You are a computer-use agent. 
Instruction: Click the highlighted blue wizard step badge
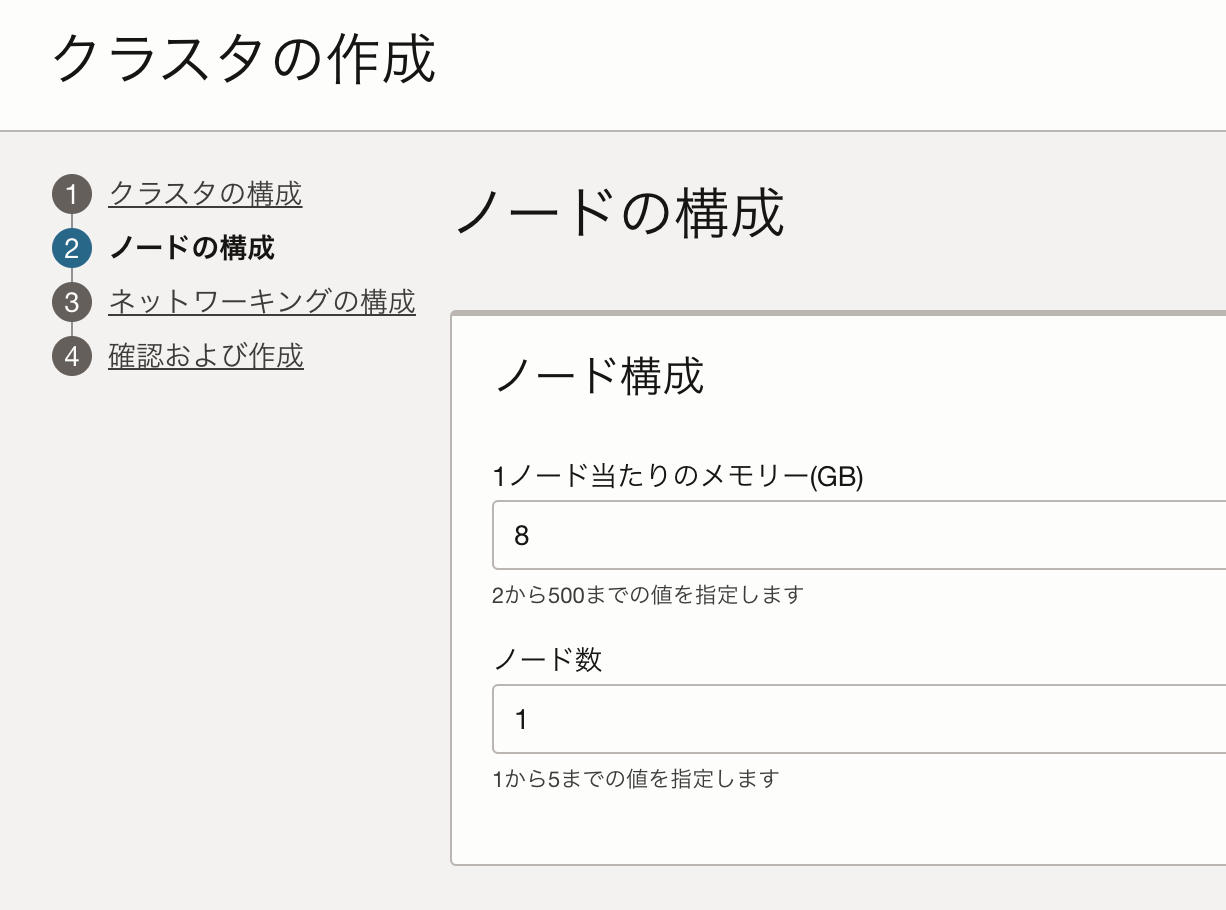pyautogui.click(x=71, y=248)
